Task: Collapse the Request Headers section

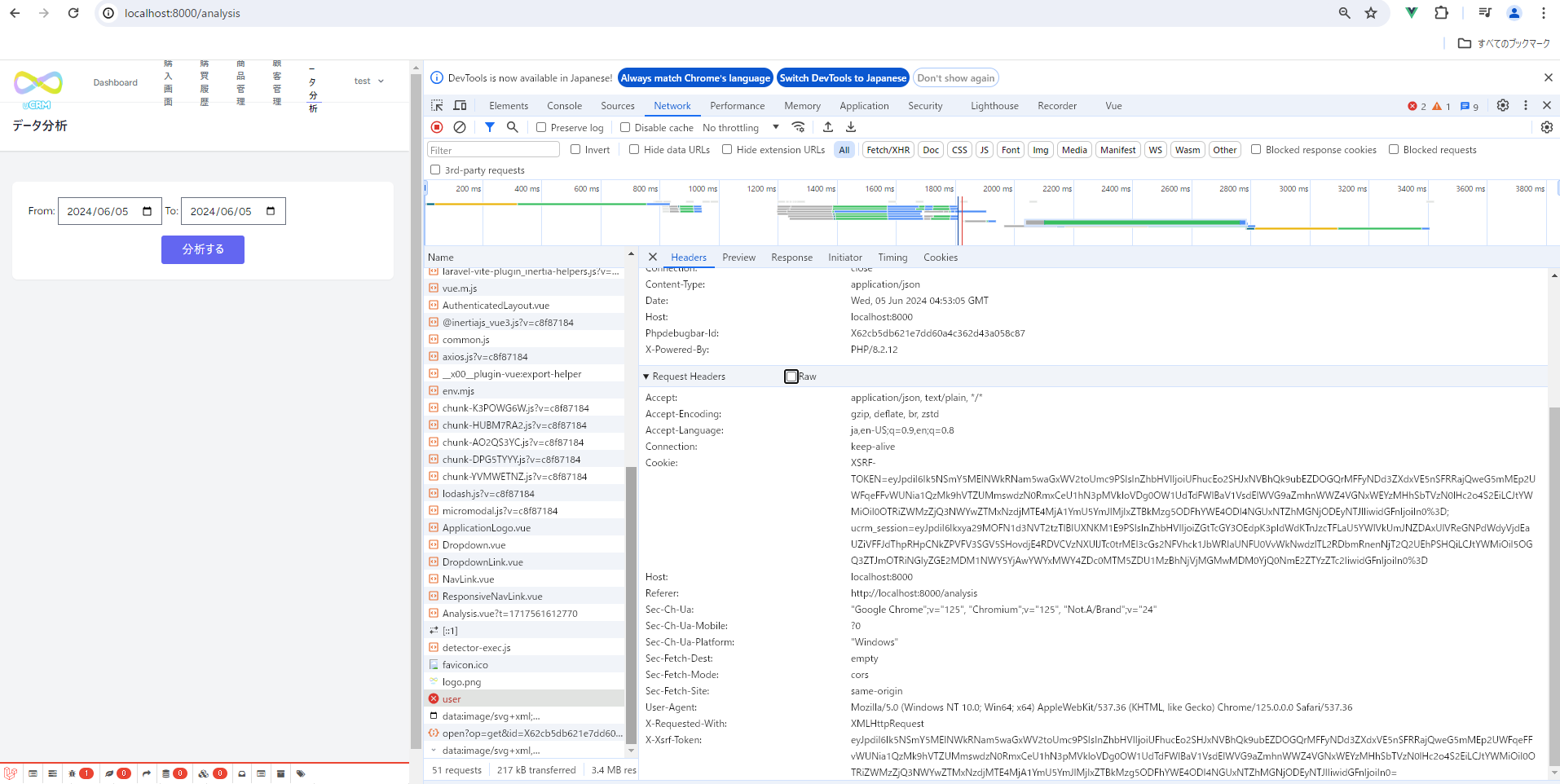Action: [x=646, y=377]
